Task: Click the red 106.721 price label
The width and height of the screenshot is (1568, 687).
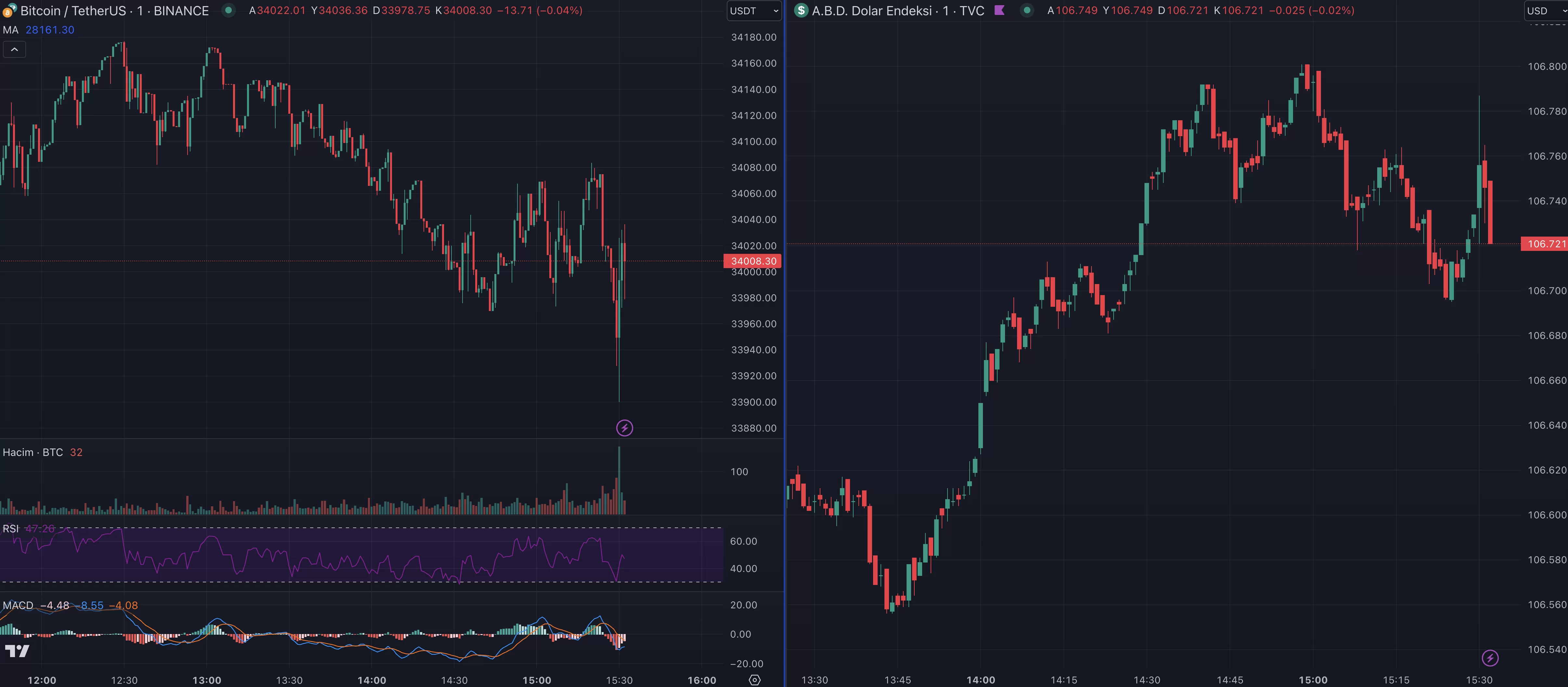Action: click(x=1545, y=244)
